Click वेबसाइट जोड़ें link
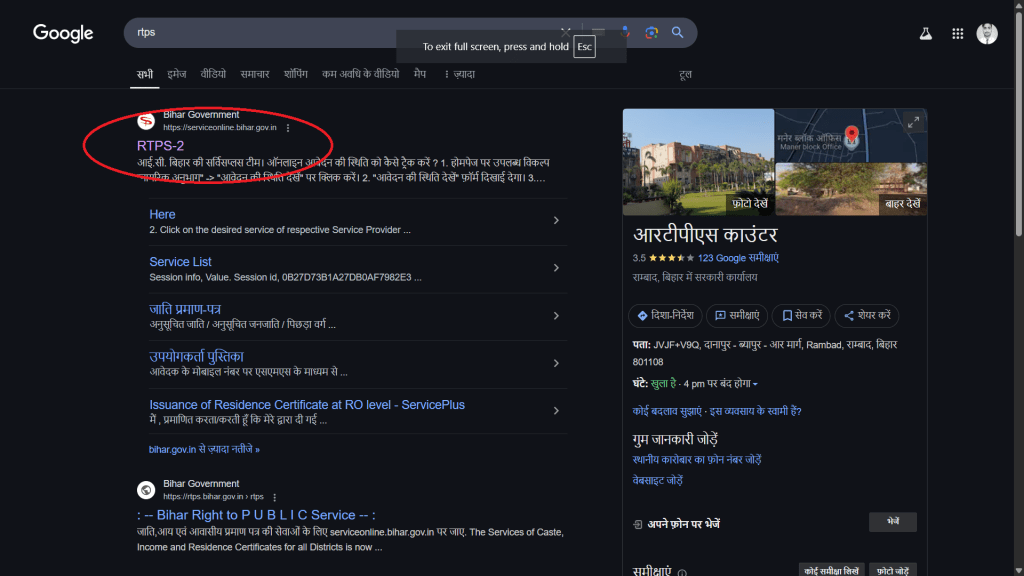 (658, 481)
